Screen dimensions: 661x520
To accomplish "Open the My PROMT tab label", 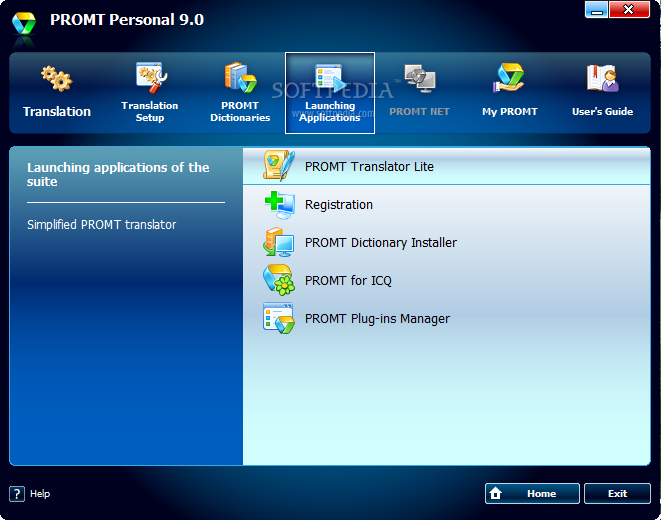I will pyautogui.click(x=510, y=112).
